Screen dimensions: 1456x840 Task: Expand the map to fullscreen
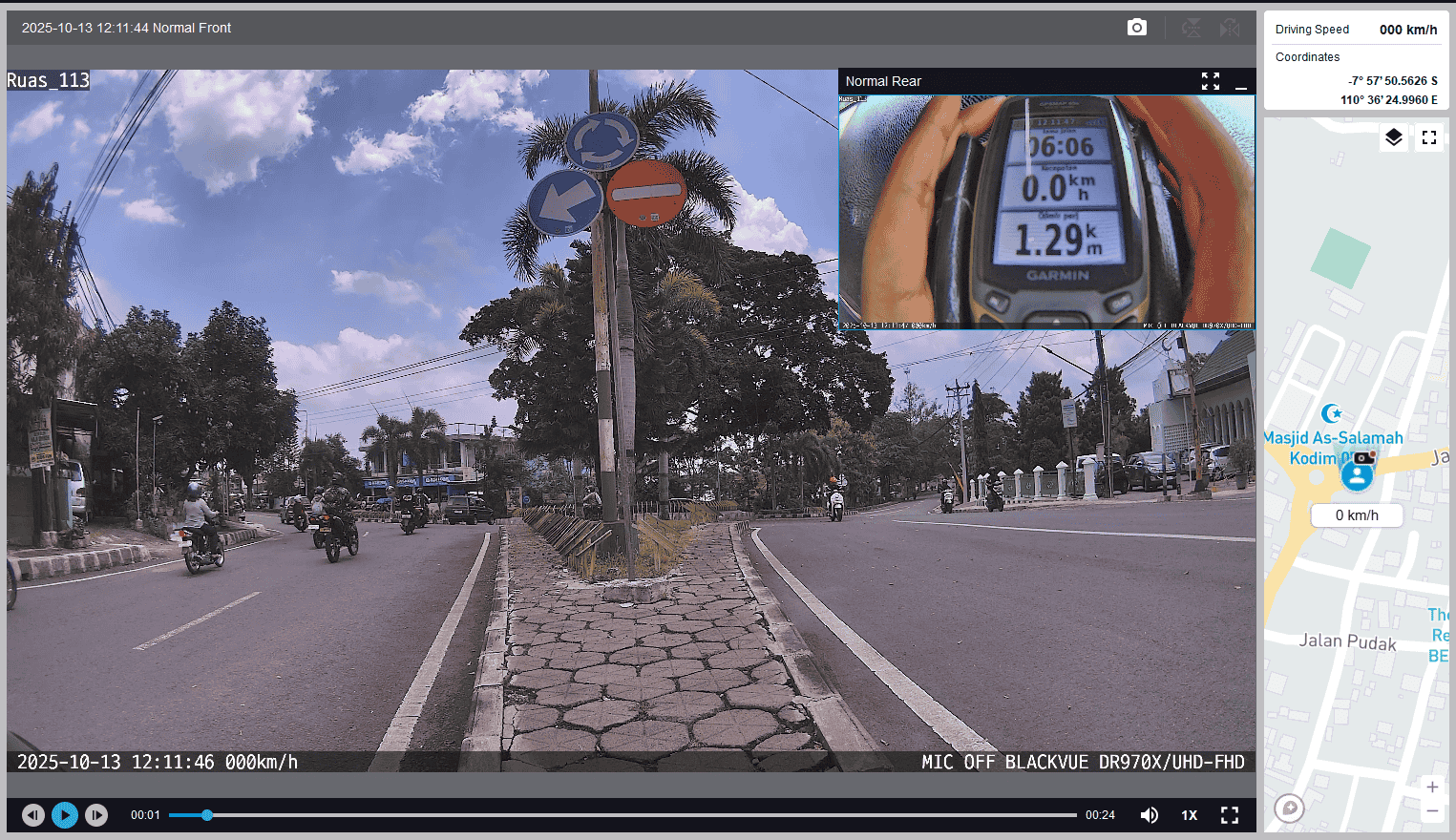point(1428,137)
